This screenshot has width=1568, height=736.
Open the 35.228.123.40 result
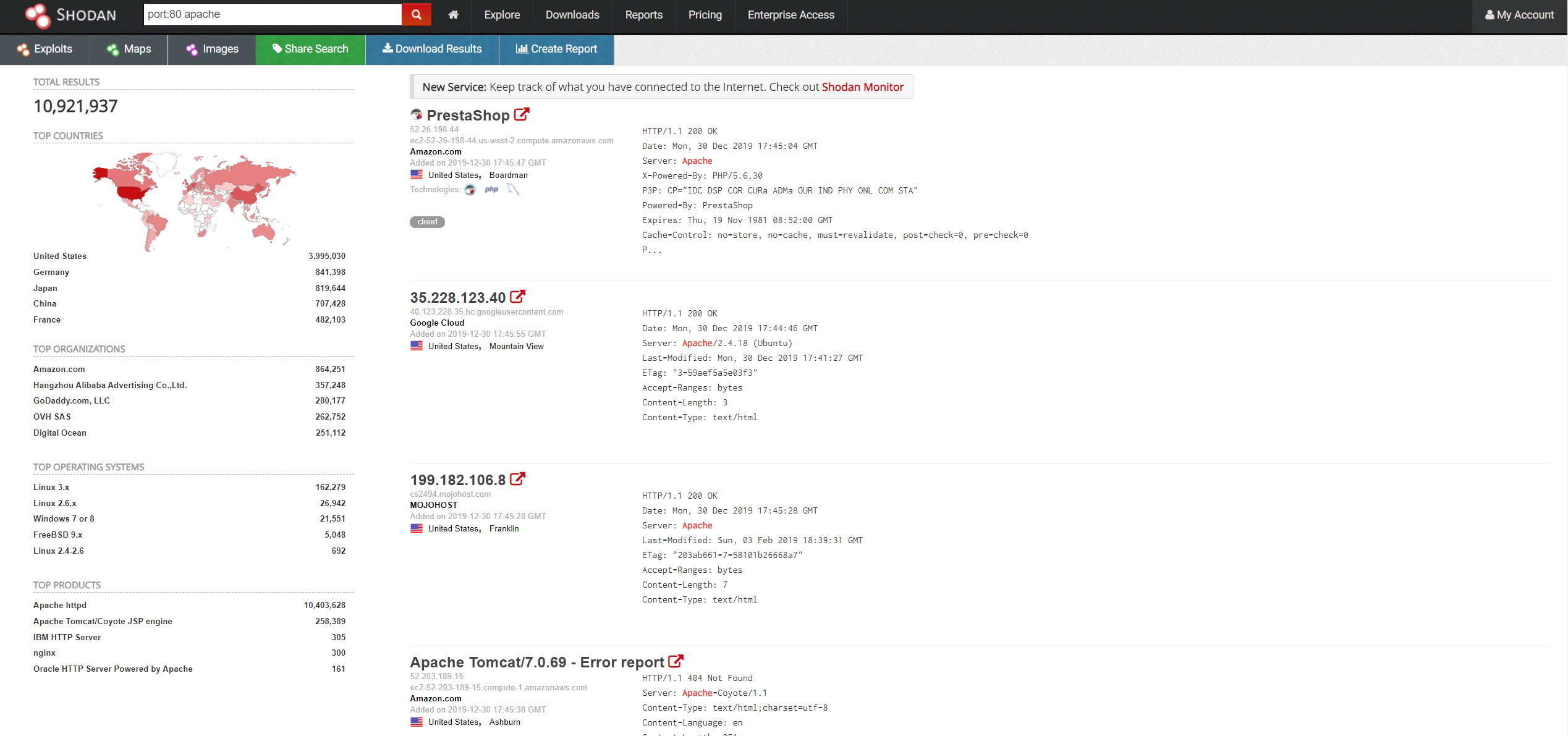pos(458,297)
